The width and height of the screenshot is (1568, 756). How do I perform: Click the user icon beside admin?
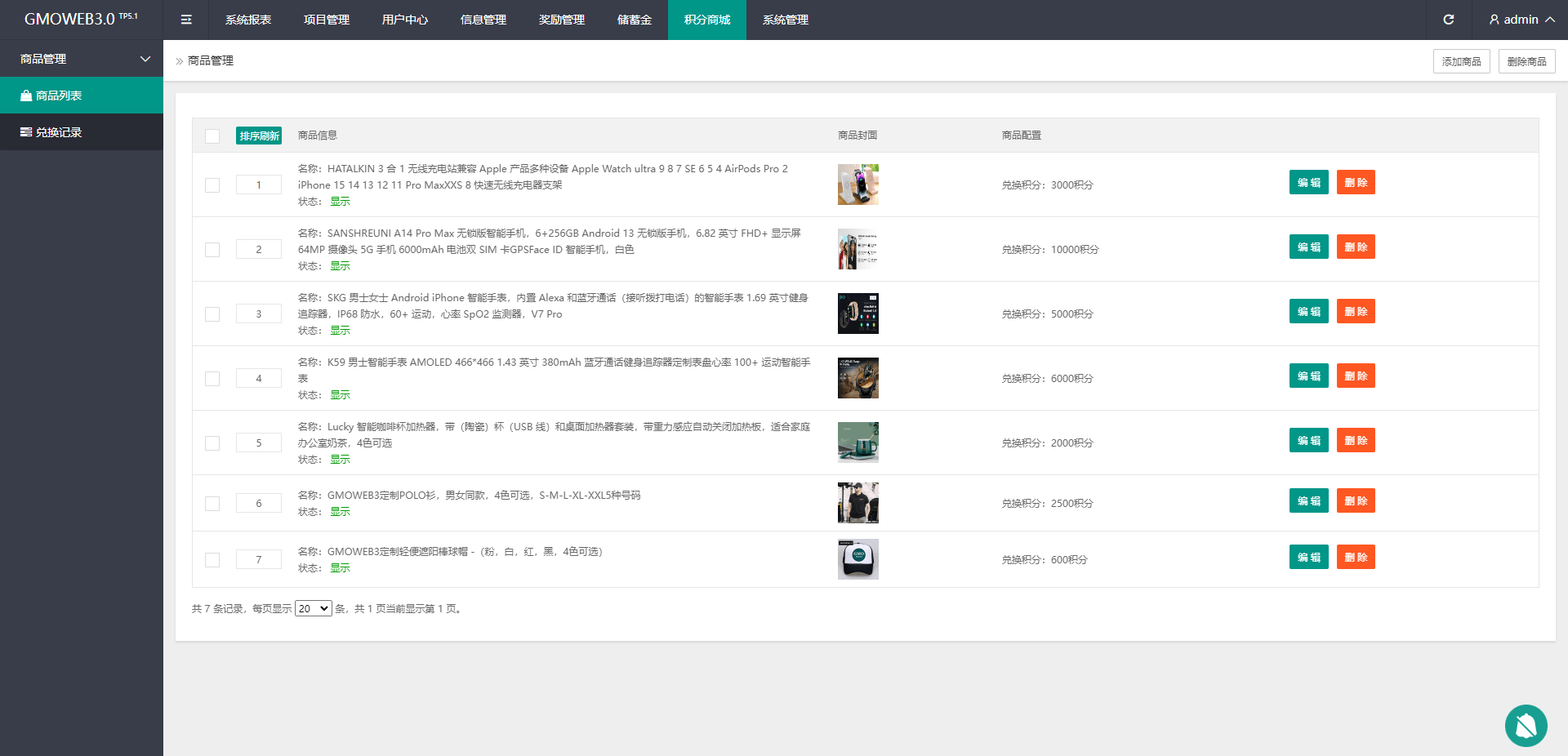click(1494, 20)
